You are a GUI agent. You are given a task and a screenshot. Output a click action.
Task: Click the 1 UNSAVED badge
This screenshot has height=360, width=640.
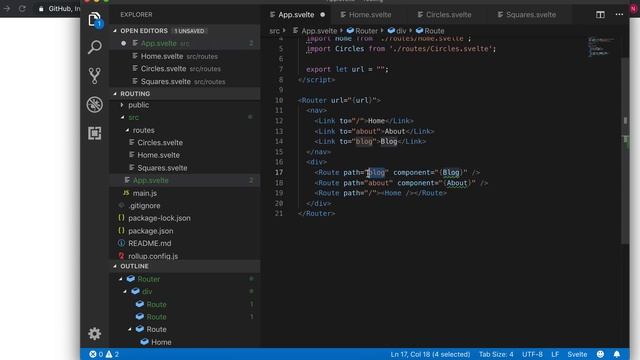[189, 31]
